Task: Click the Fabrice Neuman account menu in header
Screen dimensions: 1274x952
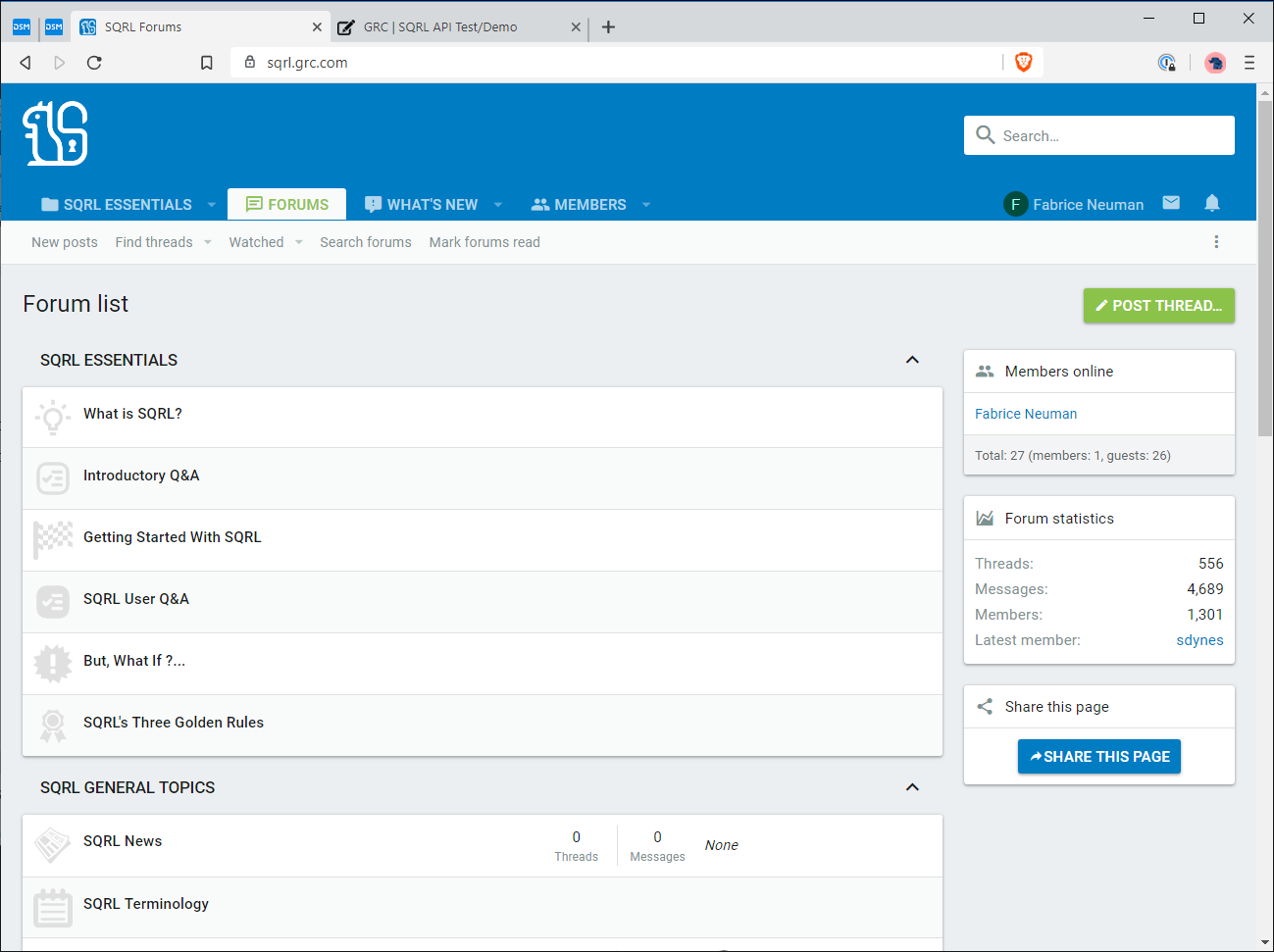Action: 1074,204
